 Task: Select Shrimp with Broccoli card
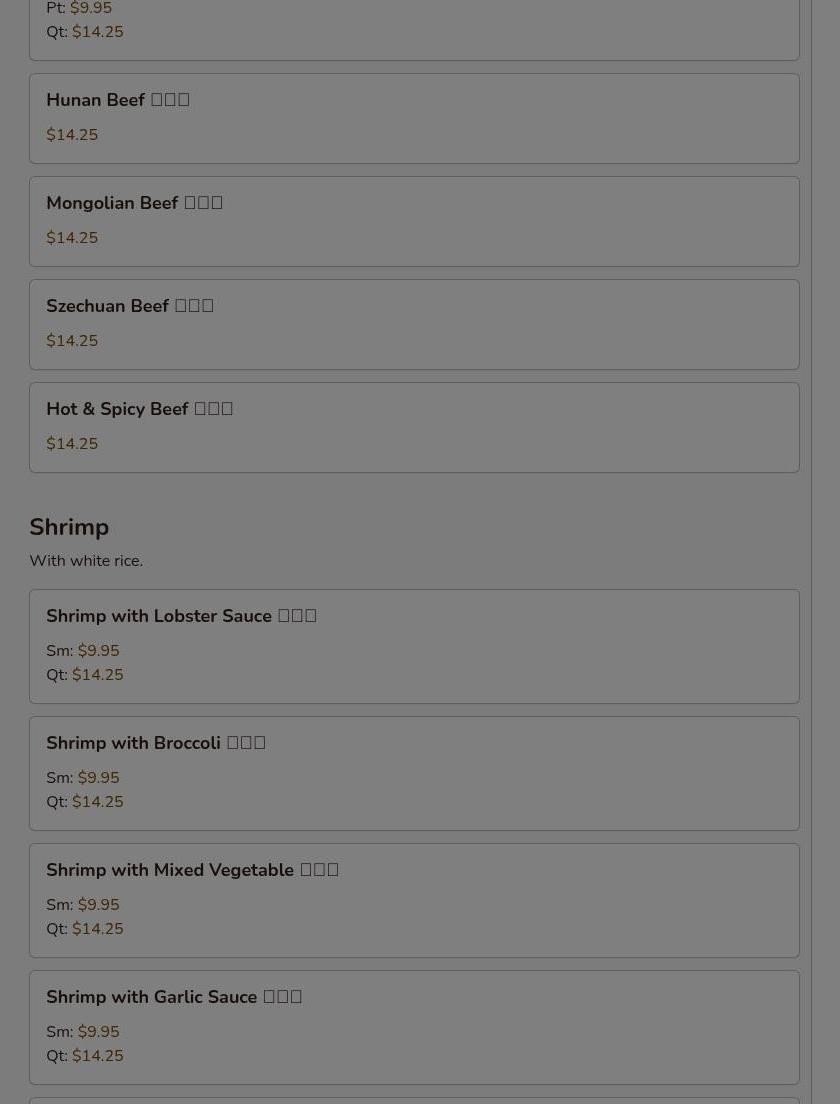coord(414,773)
